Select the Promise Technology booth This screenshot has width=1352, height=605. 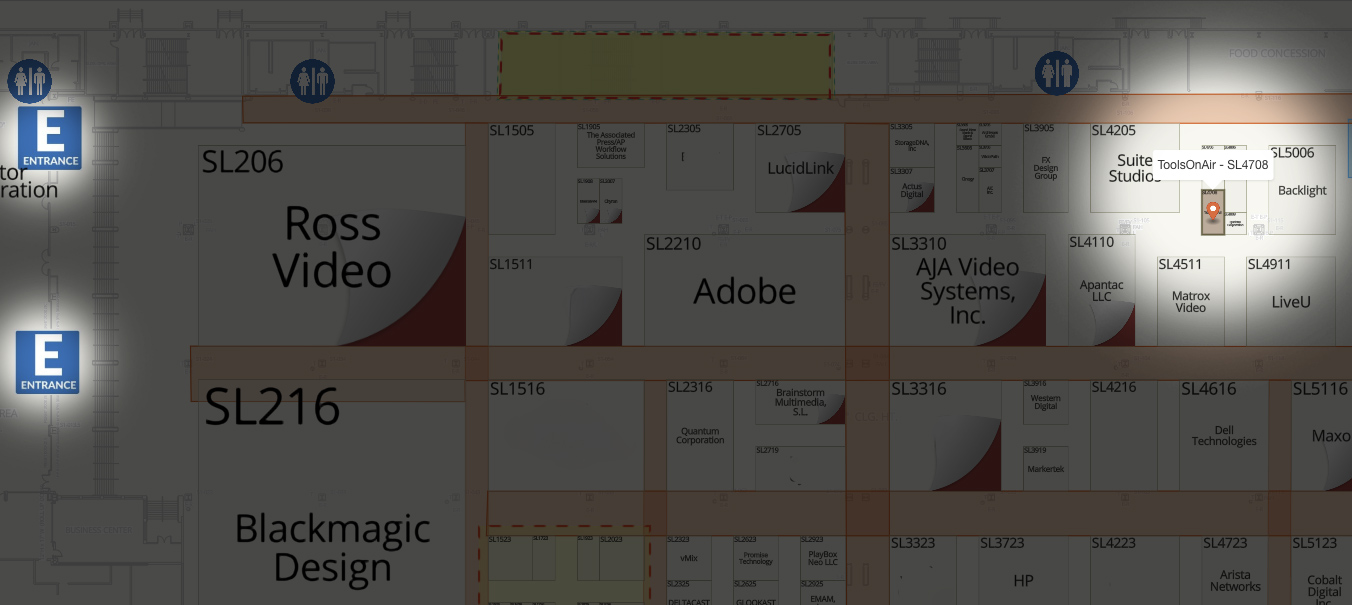[755, 558]
